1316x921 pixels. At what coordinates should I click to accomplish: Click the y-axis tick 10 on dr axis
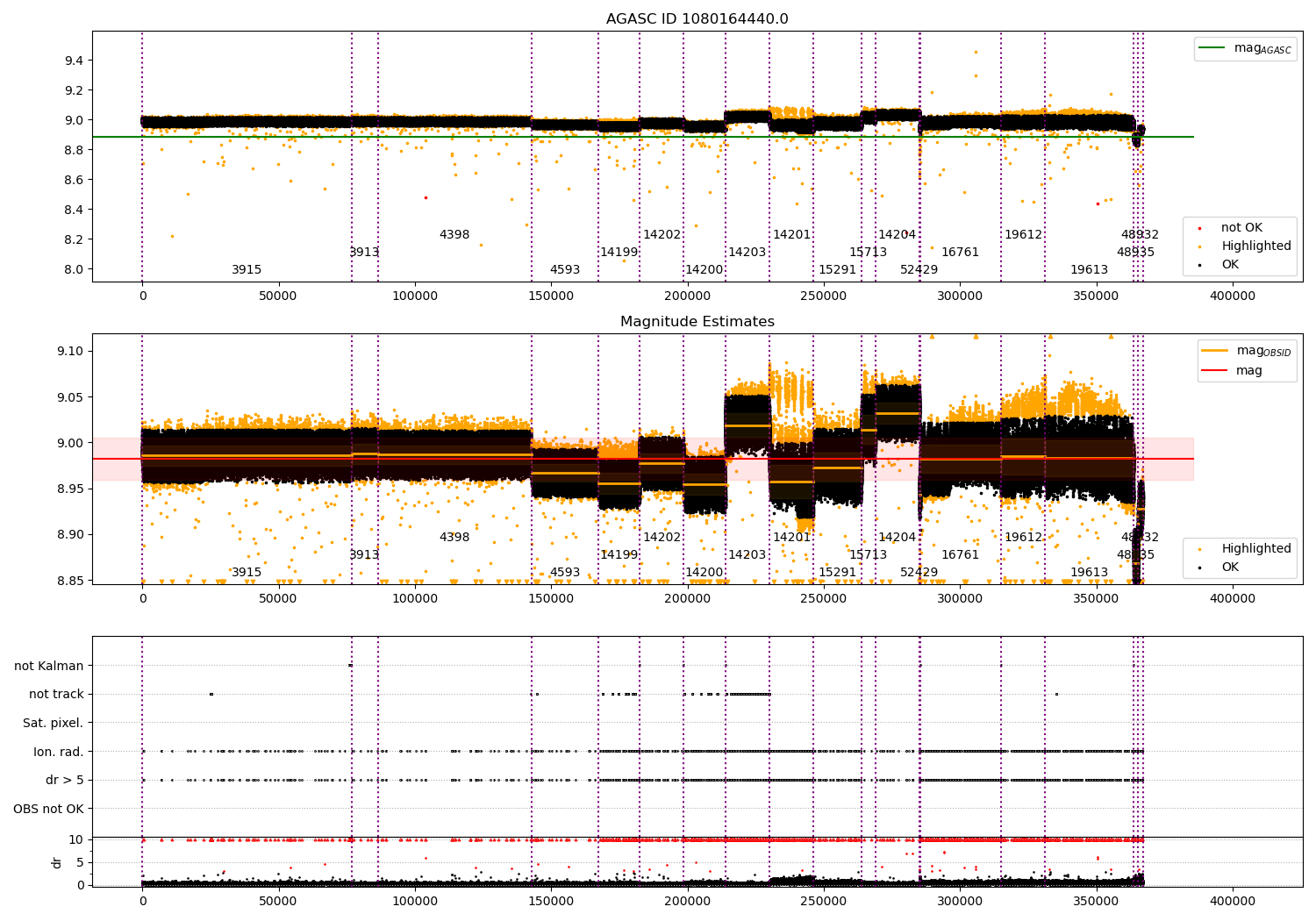point(77,840)
